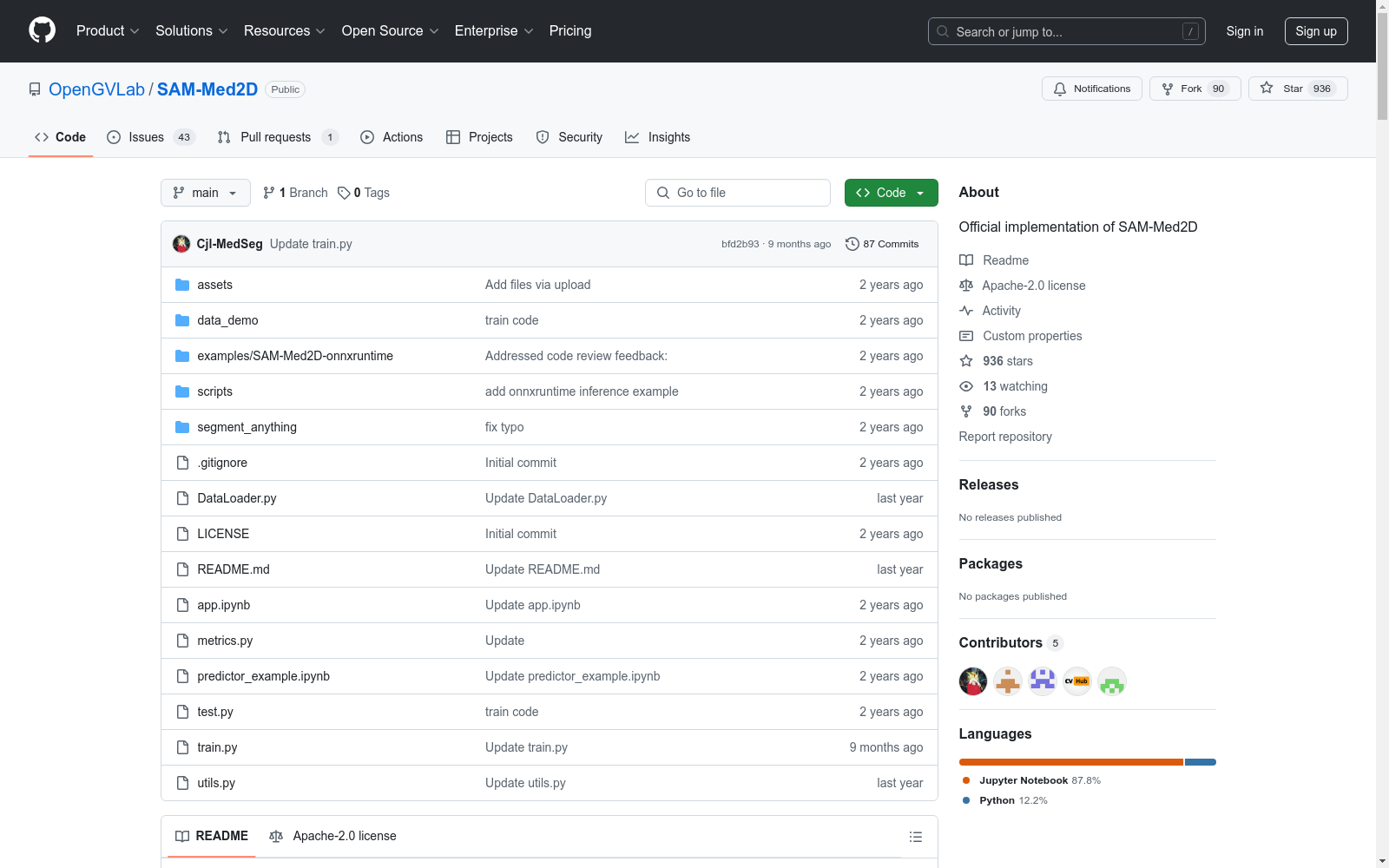
Task: Open Custom properties link
Action: (1021, 336)
